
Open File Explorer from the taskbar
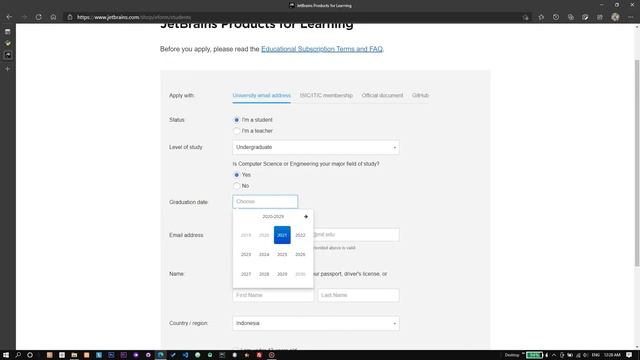pyautogui.click(x=74, y=355)
